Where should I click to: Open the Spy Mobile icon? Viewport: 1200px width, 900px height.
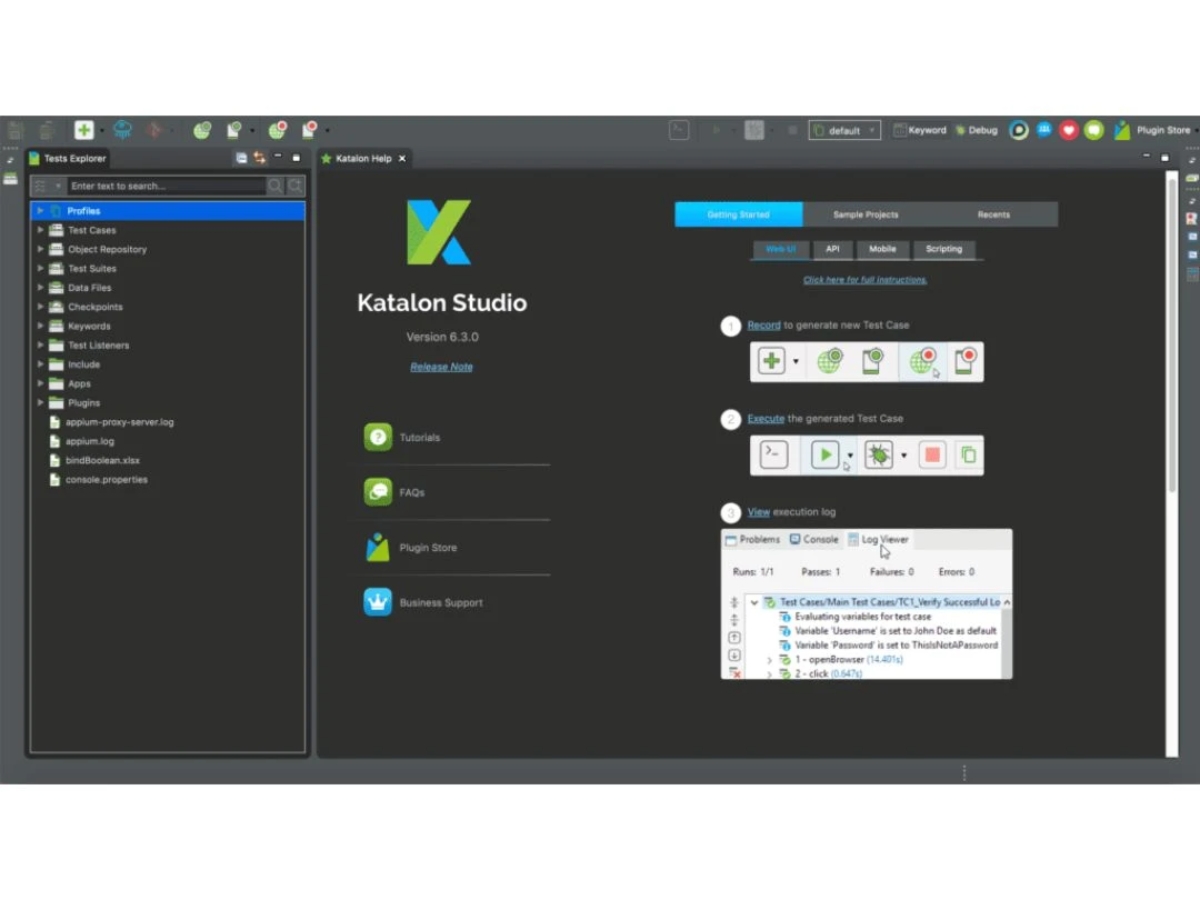[x=233, y=130]
